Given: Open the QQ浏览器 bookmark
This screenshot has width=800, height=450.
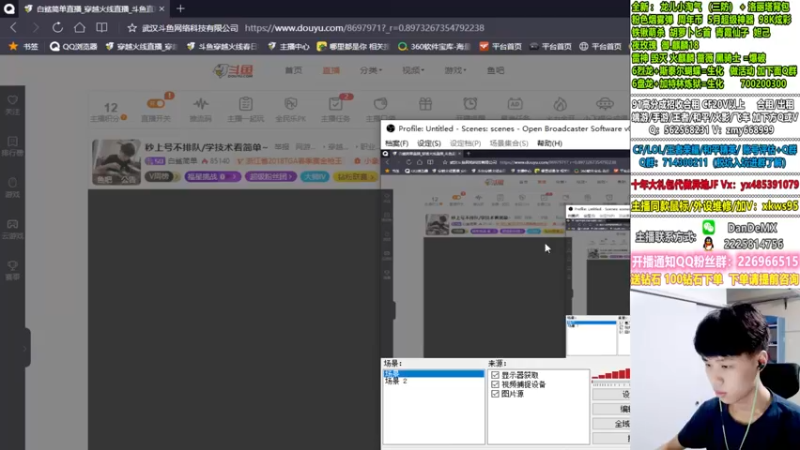Looking at the screenshot, I should pyautogui.click(x=73, y=46).
